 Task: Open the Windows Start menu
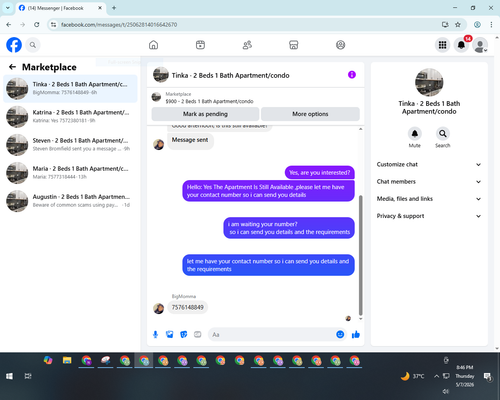(x=9, y=376)
